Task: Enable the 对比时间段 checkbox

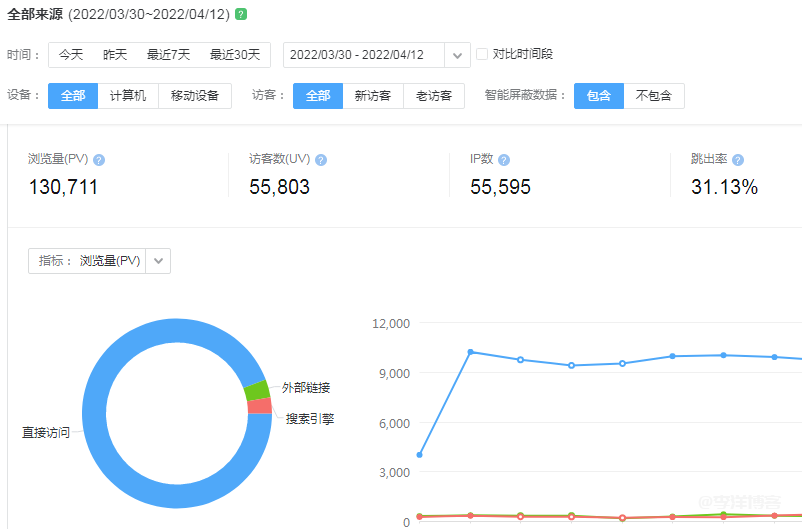Action: pos(482,54)
